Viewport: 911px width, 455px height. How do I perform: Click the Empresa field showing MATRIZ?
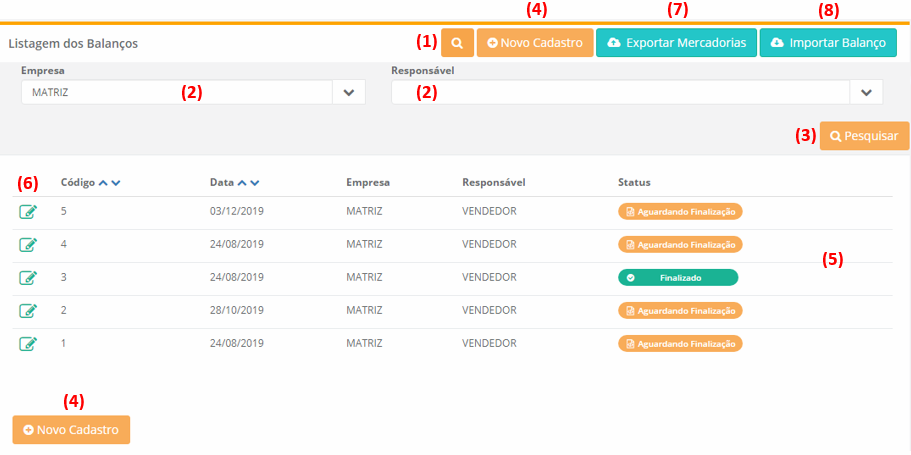176,92
